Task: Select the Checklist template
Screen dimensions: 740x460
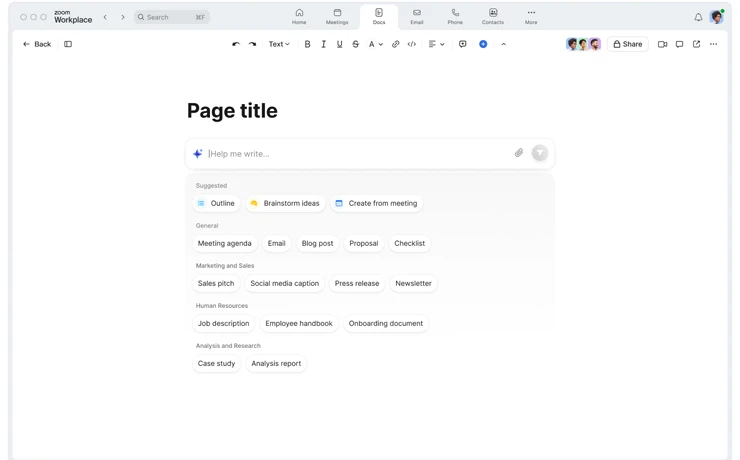Action: tap(410, 243)
